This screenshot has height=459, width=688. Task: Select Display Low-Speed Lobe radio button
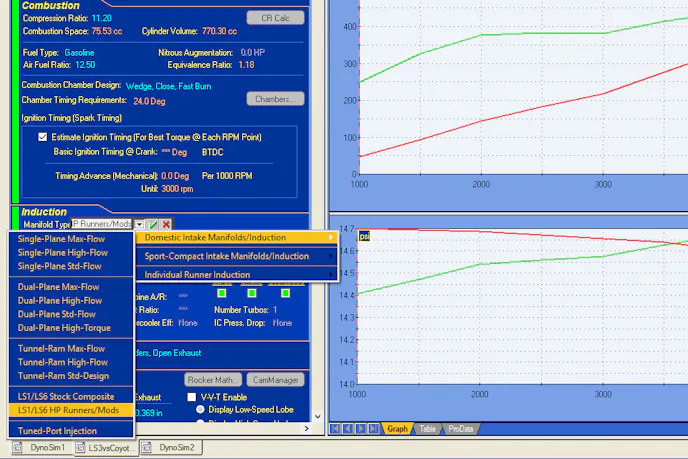click(x=201, y=410)
